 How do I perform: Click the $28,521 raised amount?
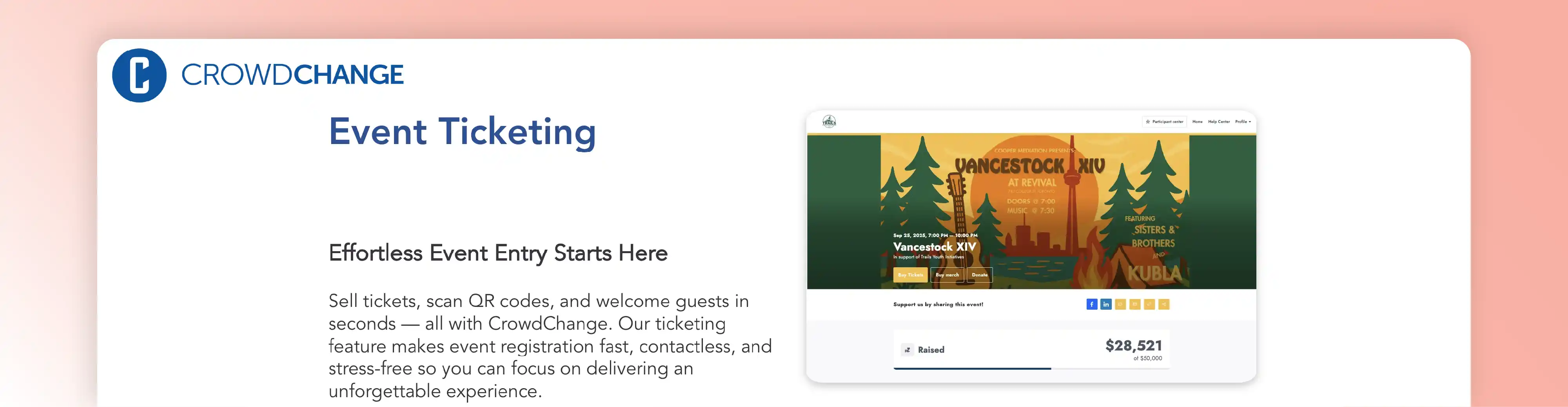point(1133,345)
